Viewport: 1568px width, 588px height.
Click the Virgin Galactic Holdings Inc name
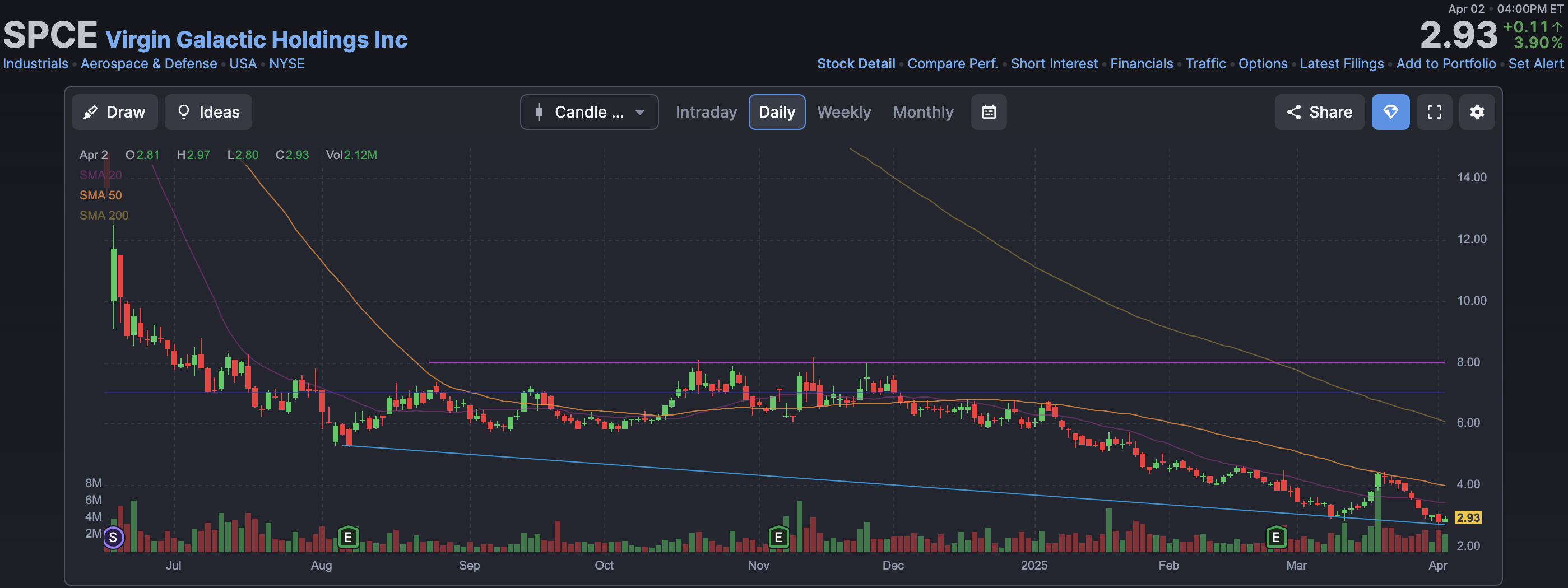(x=256, y=40)
